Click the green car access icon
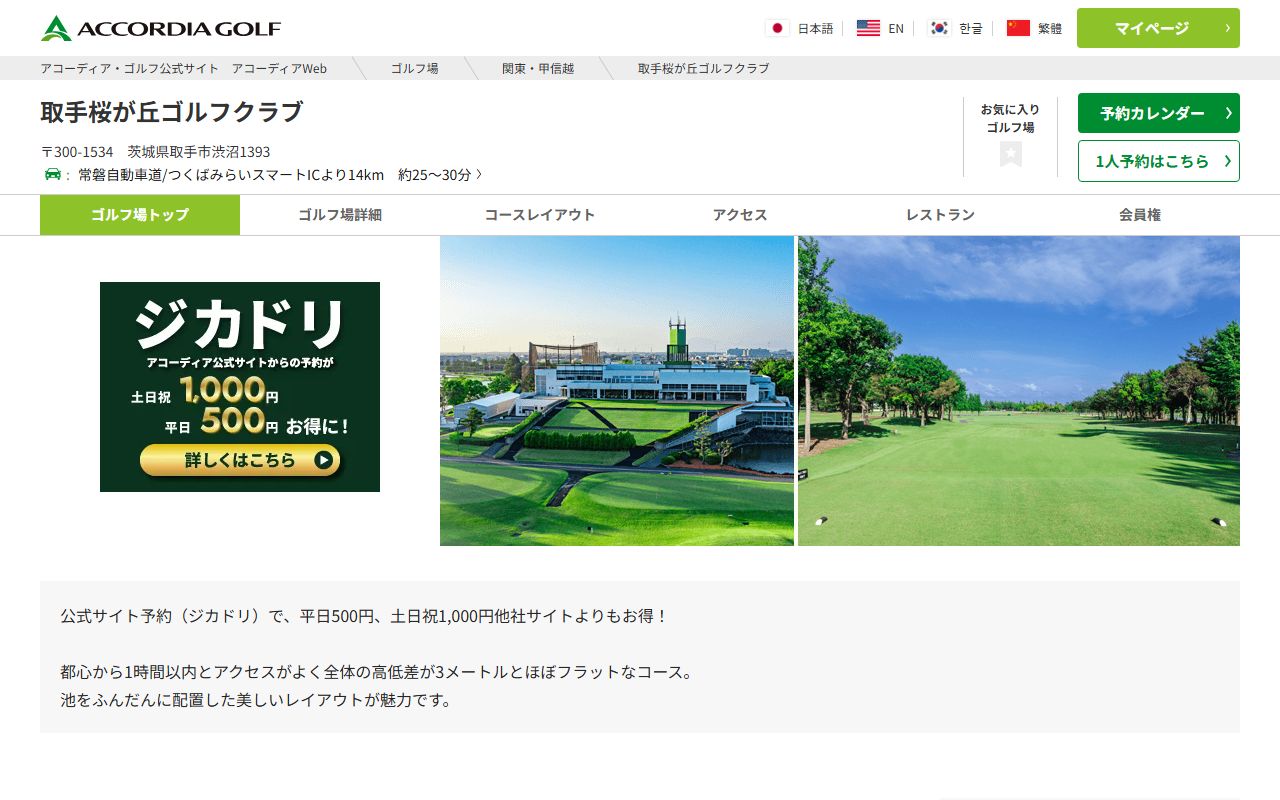 (53, 174)
